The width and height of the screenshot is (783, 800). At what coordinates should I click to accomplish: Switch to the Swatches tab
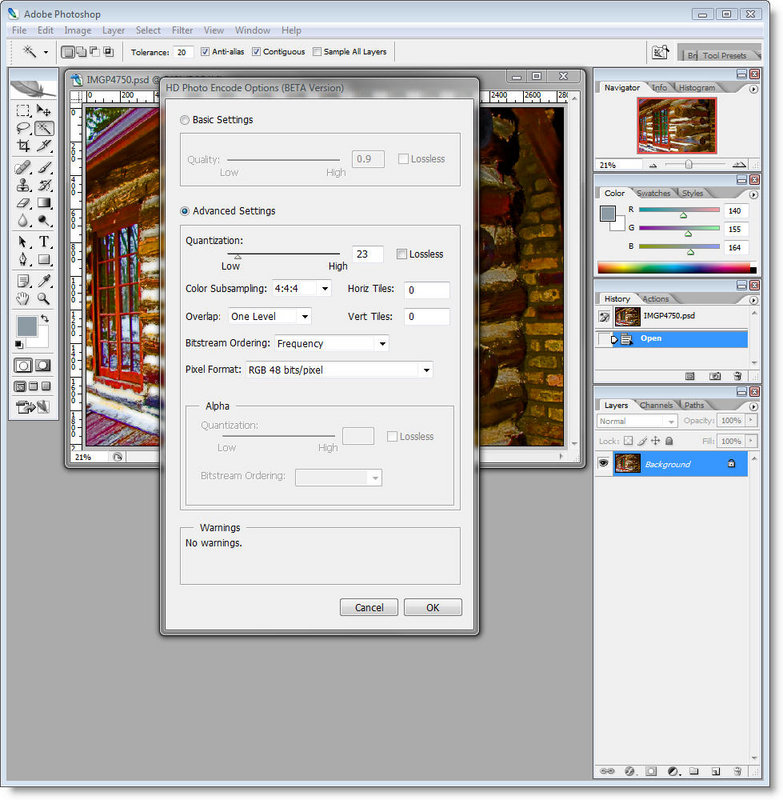click(653, 193)
